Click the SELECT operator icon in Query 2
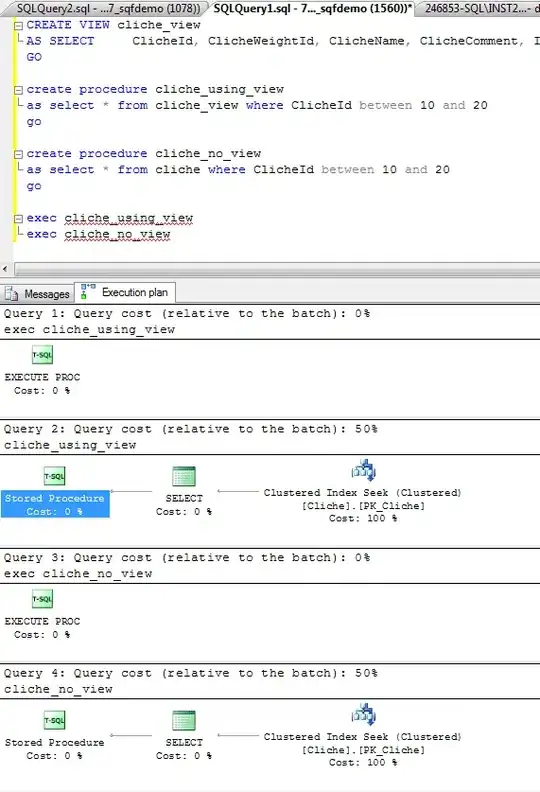 pos(184,476)
